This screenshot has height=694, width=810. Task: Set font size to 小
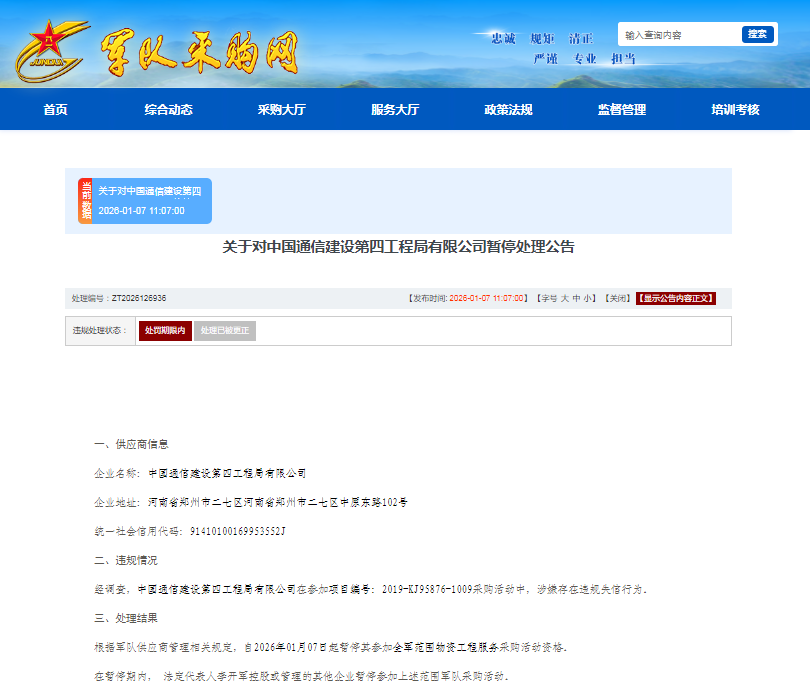coord(588,298)
